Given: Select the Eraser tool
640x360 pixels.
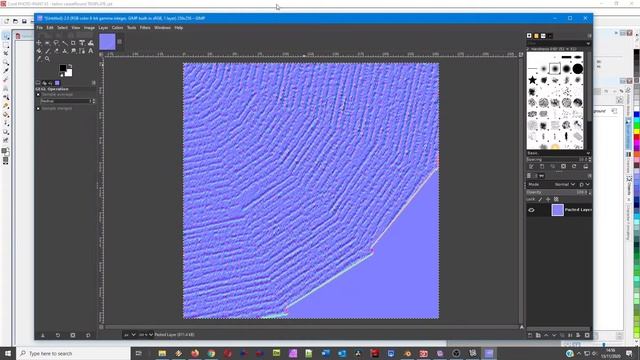Looking at the screenshot, I should [x=56, y=51].
